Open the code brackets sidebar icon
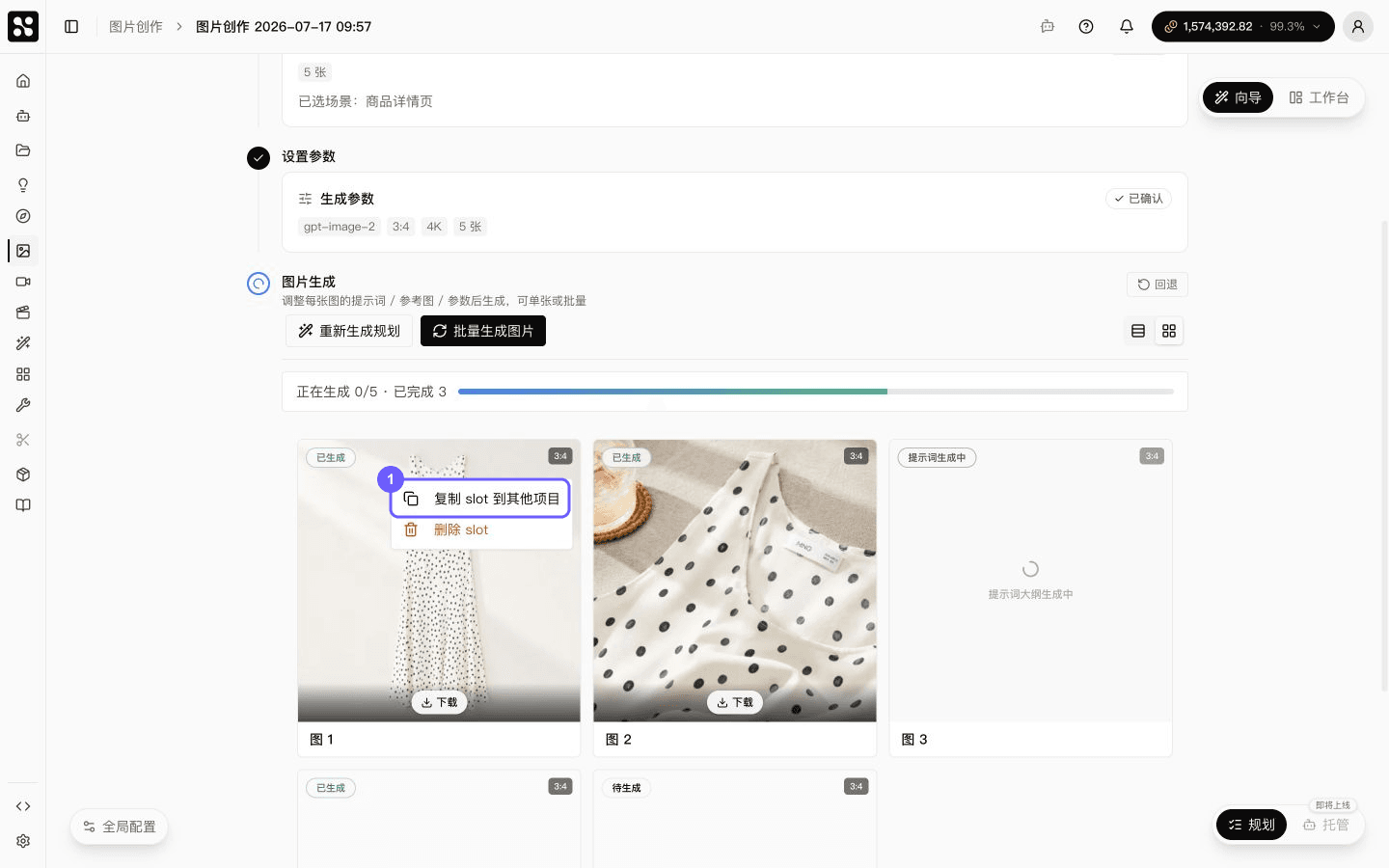The image size is (1389, 868). point(23,806)
